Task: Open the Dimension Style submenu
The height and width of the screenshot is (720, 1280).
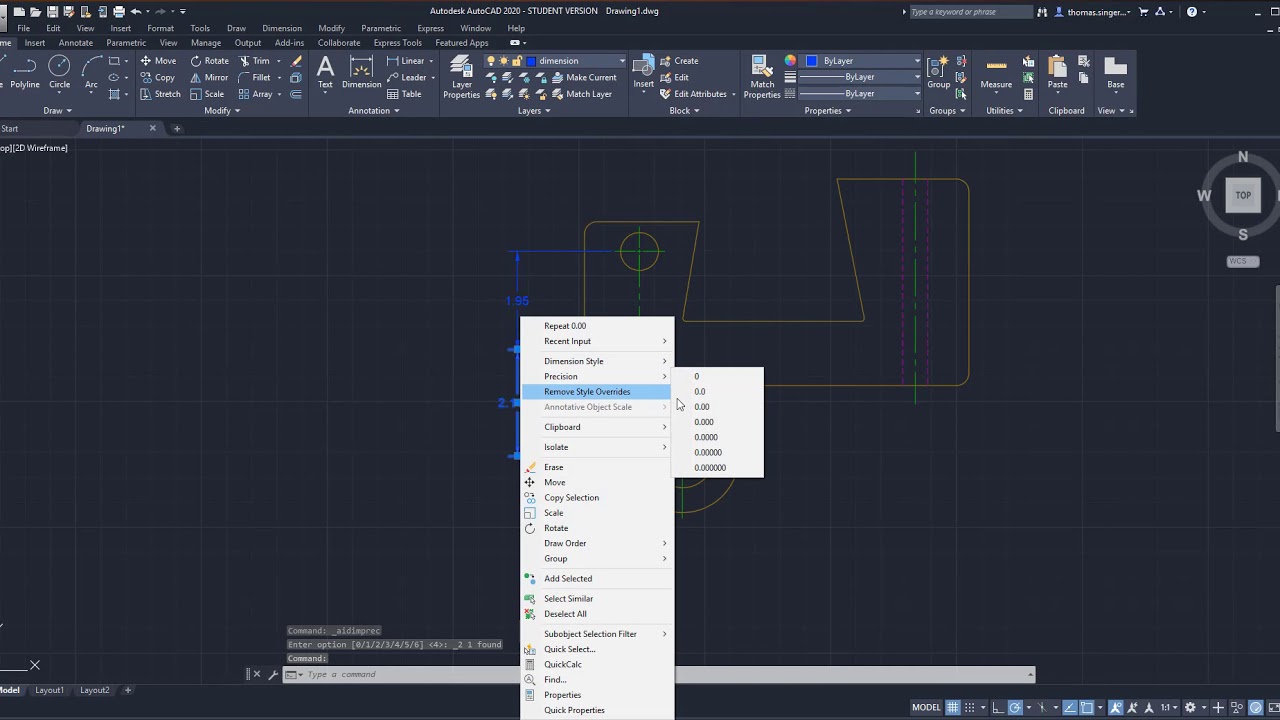Action: pos(597,361)
